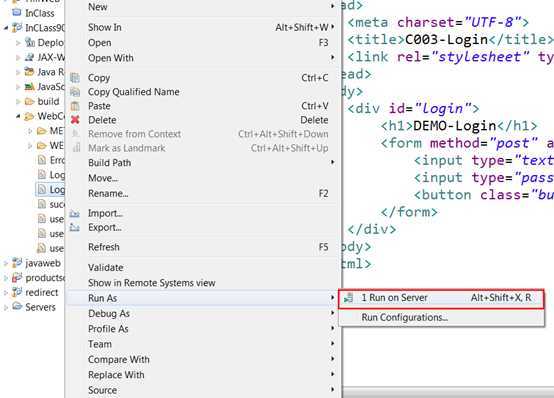Screen dimensions: 554x398
Task: Select Refresh in the context menu
Action: [203, 247]
